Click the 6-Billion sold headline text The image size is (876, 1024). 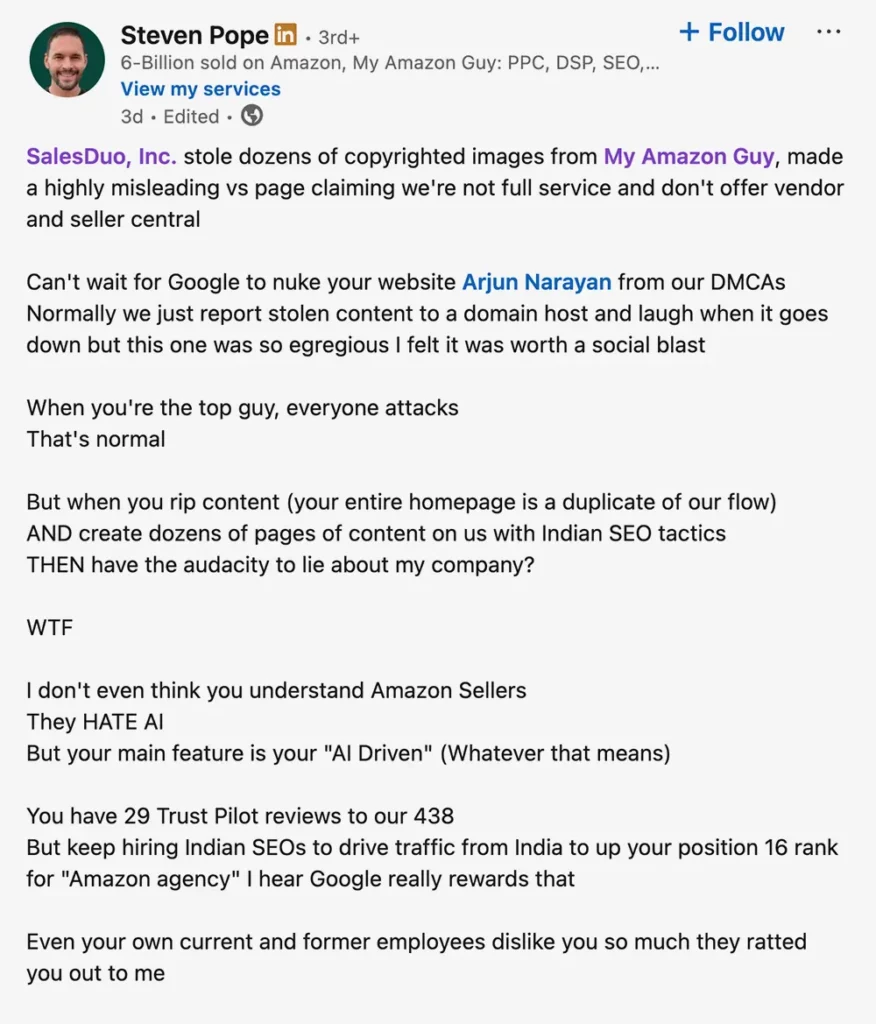pyautogui.click(x=300, y=62)
